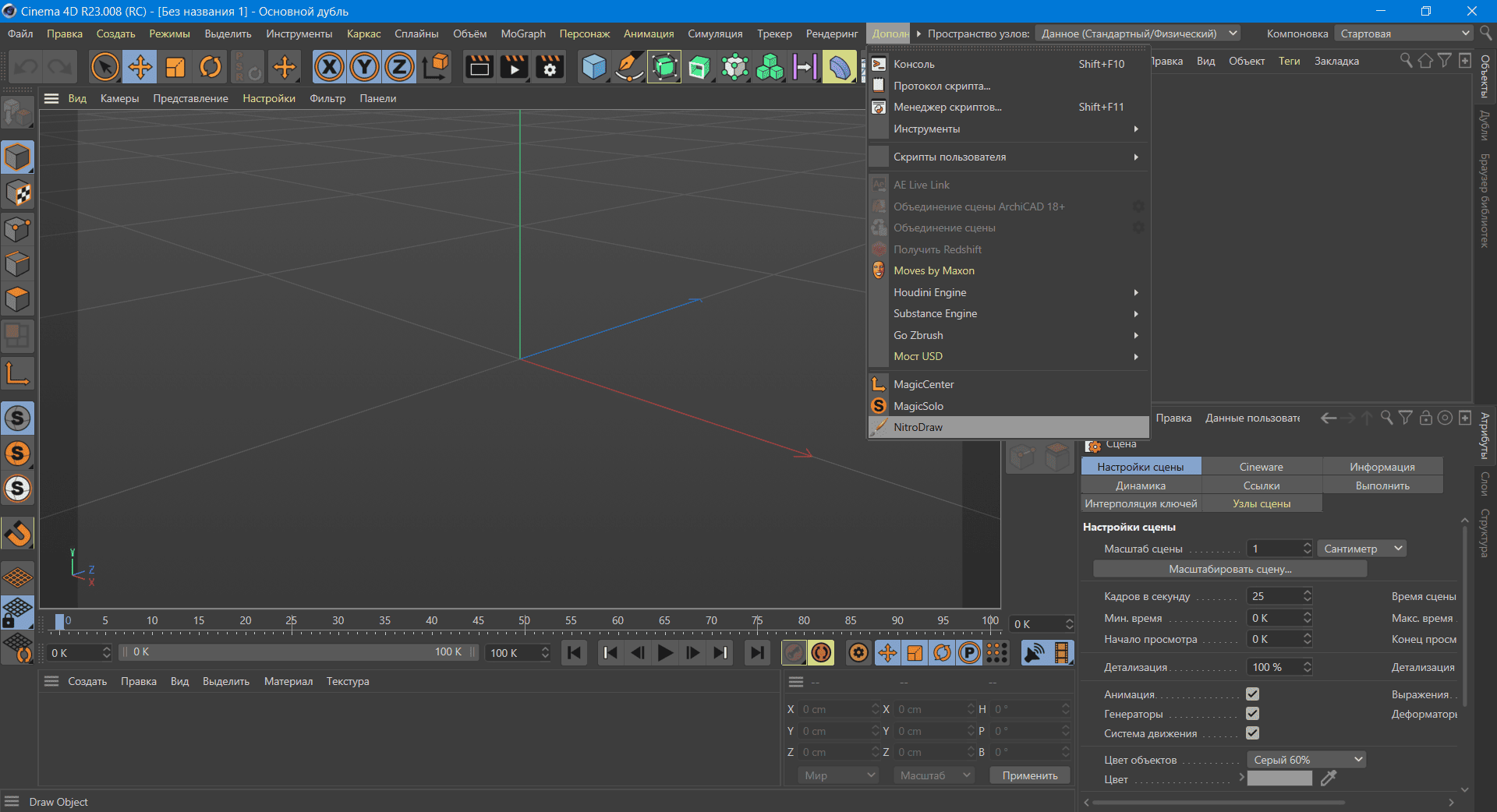The image size is (1497, 812).
Task: Click the MagicSolo S icon in left palette
Action: [x=18, y=454]
